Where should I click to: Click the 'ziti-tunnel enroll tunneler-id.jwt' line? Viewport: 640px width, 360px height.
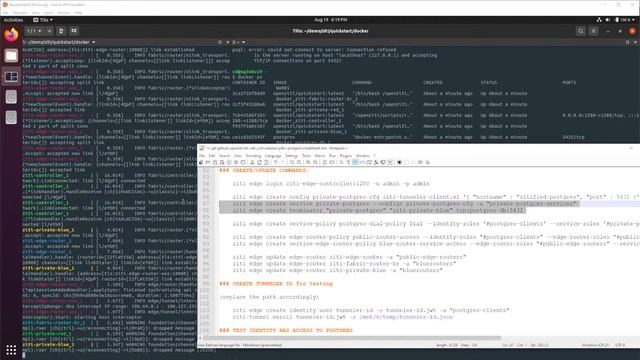coord(343,317)
